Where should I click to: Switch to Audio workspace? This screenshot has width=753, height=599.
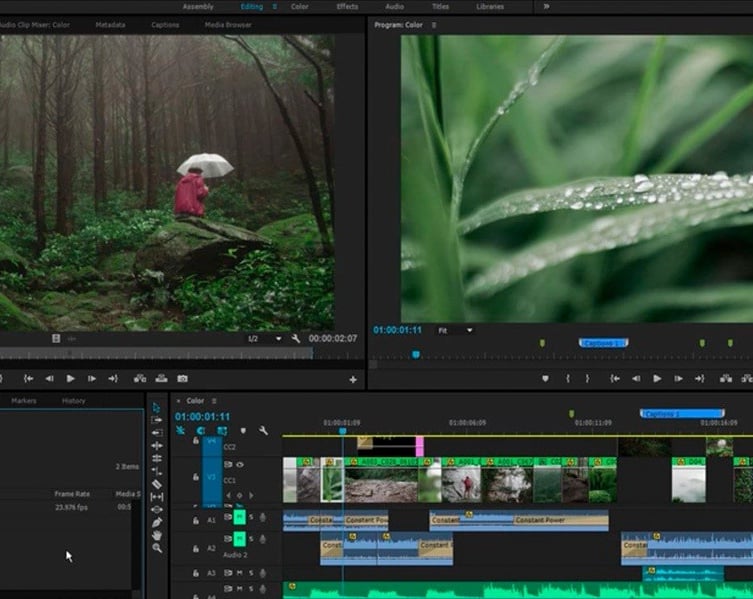394,7
